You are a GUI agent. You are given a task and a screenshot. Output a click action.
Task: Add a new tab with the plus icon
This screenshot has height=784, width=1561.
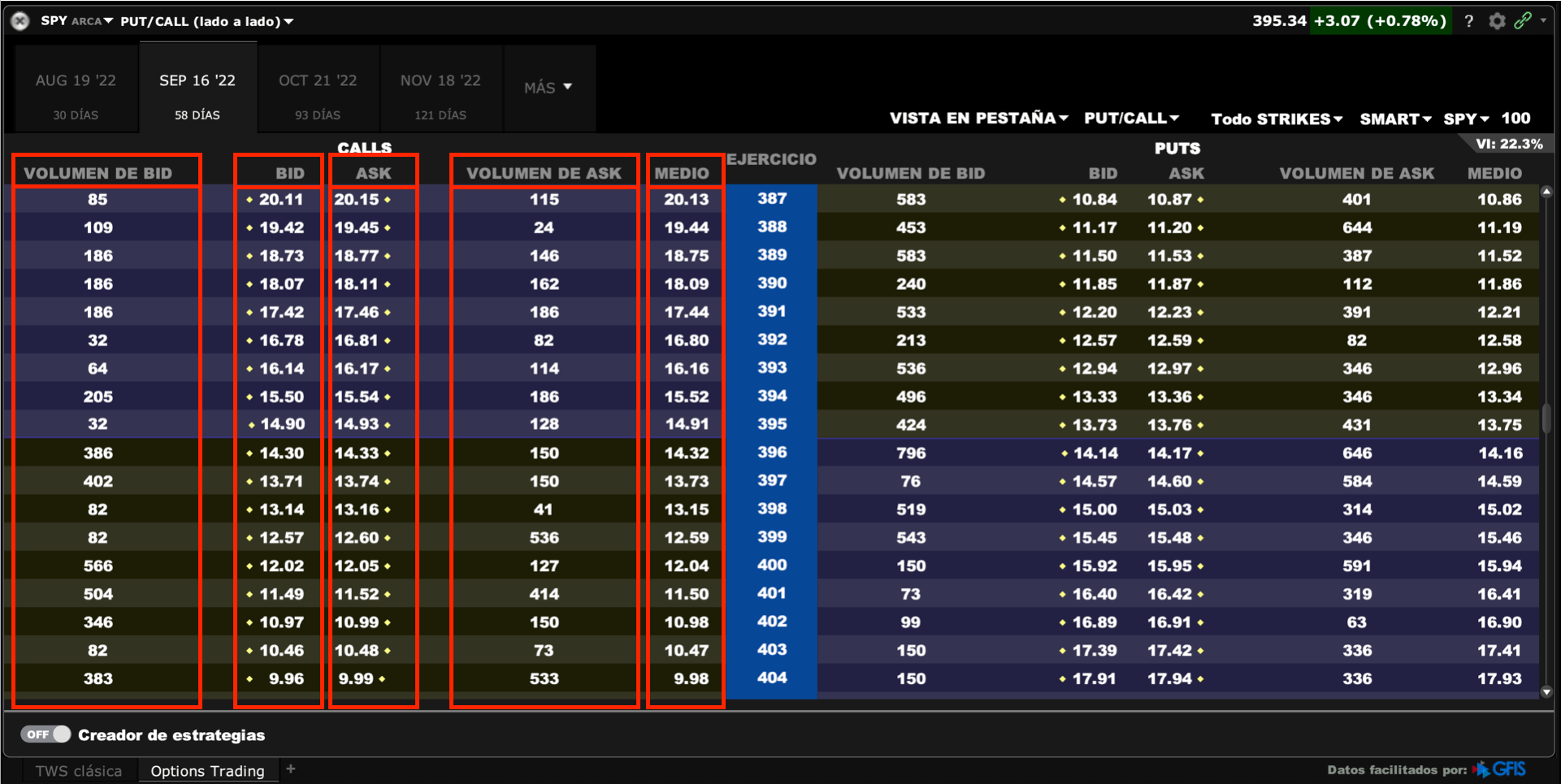[x=291, y=769]
